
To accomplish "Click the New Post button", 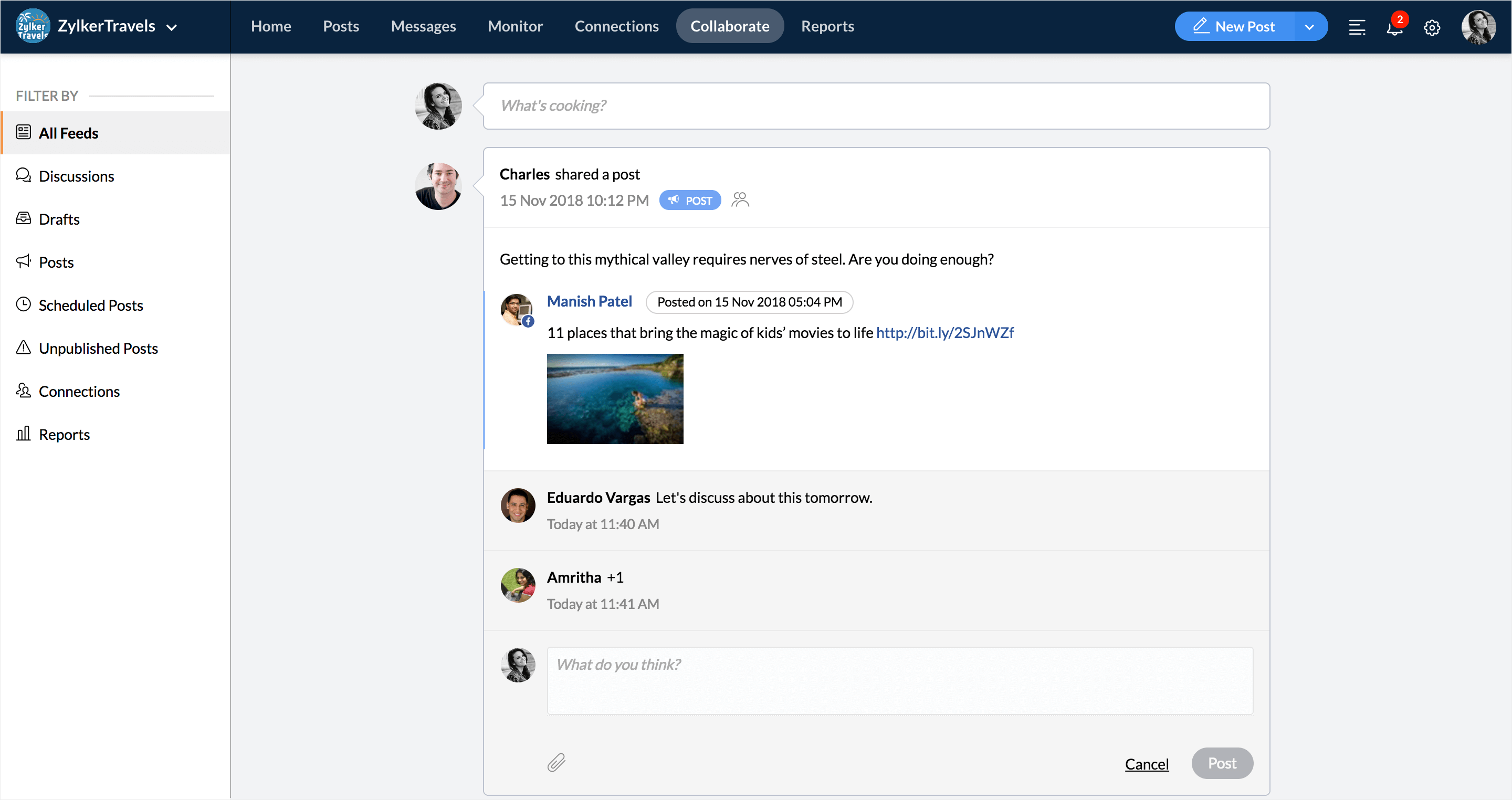I will [x=1234, y=26].
